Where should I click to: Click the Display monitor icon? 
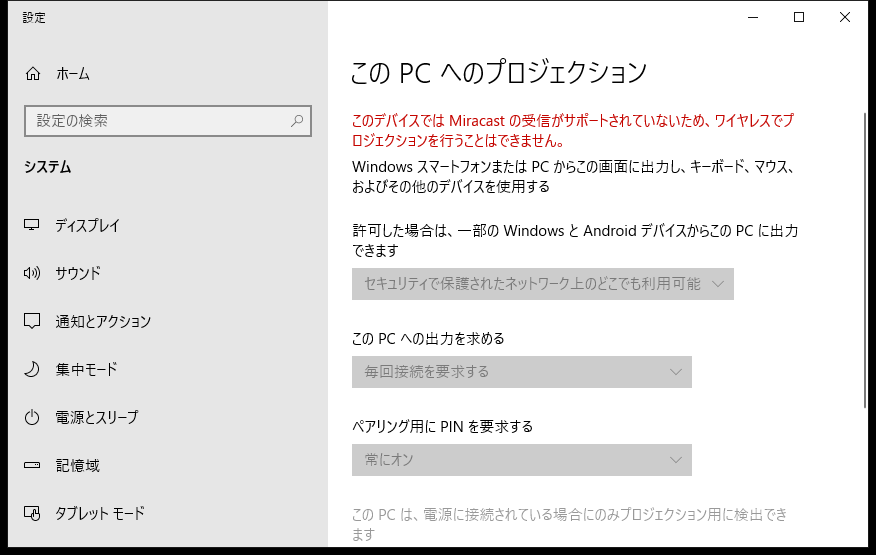click(32, 225)
